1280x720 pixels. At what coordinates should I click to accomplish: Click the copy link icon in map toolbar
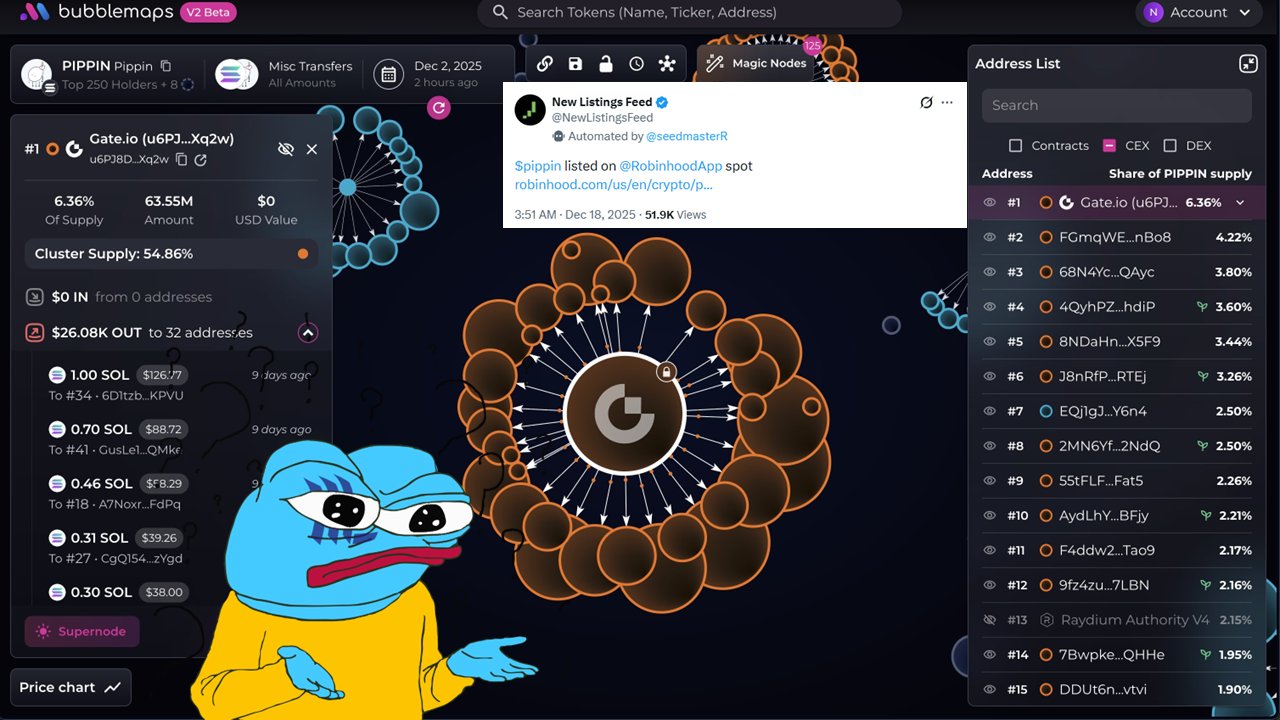click(x=545, y=64)
